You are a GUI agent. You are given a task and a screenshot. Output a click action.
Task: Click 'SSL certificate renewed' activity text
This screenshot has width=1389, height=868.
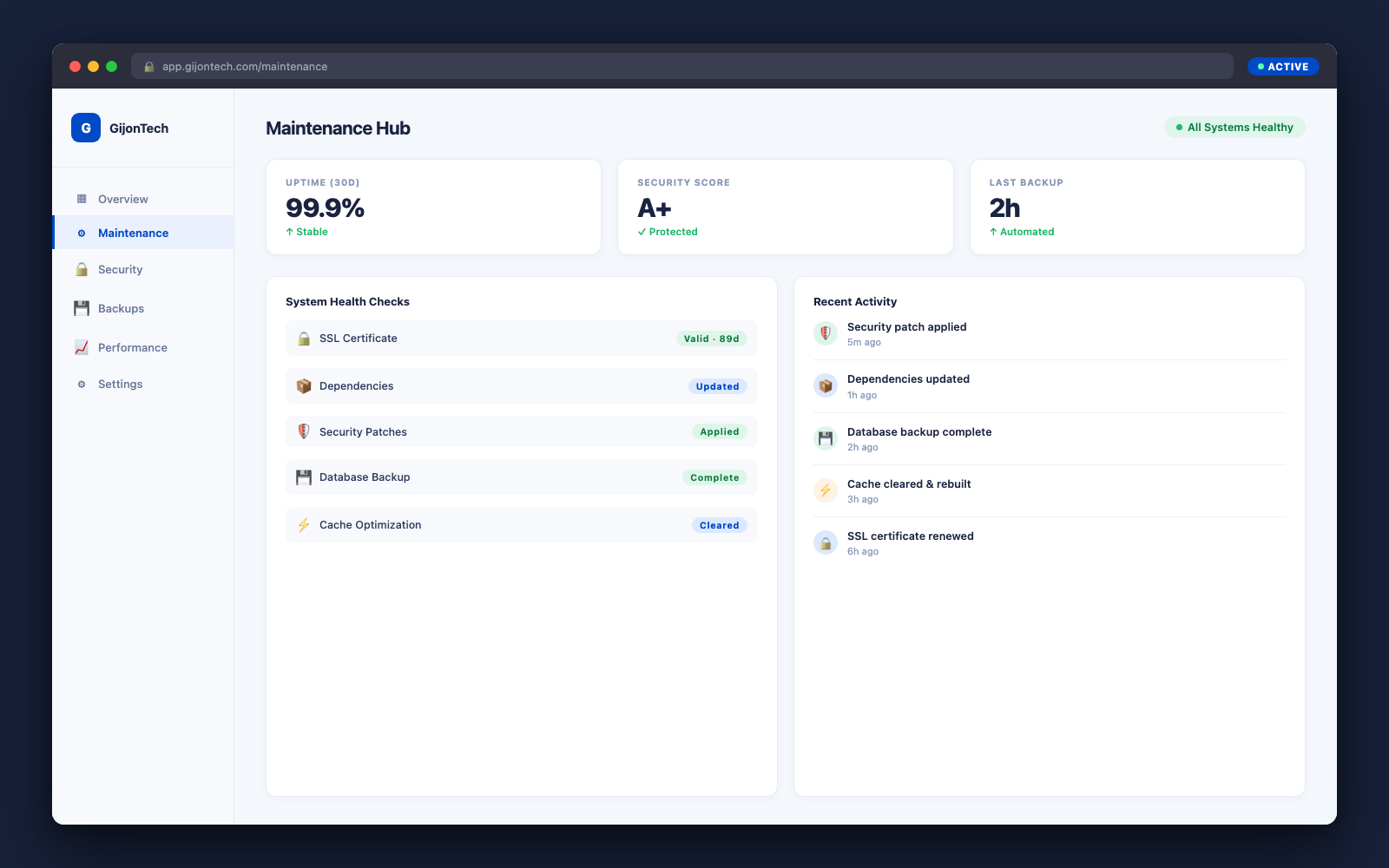tap(911, 536)
